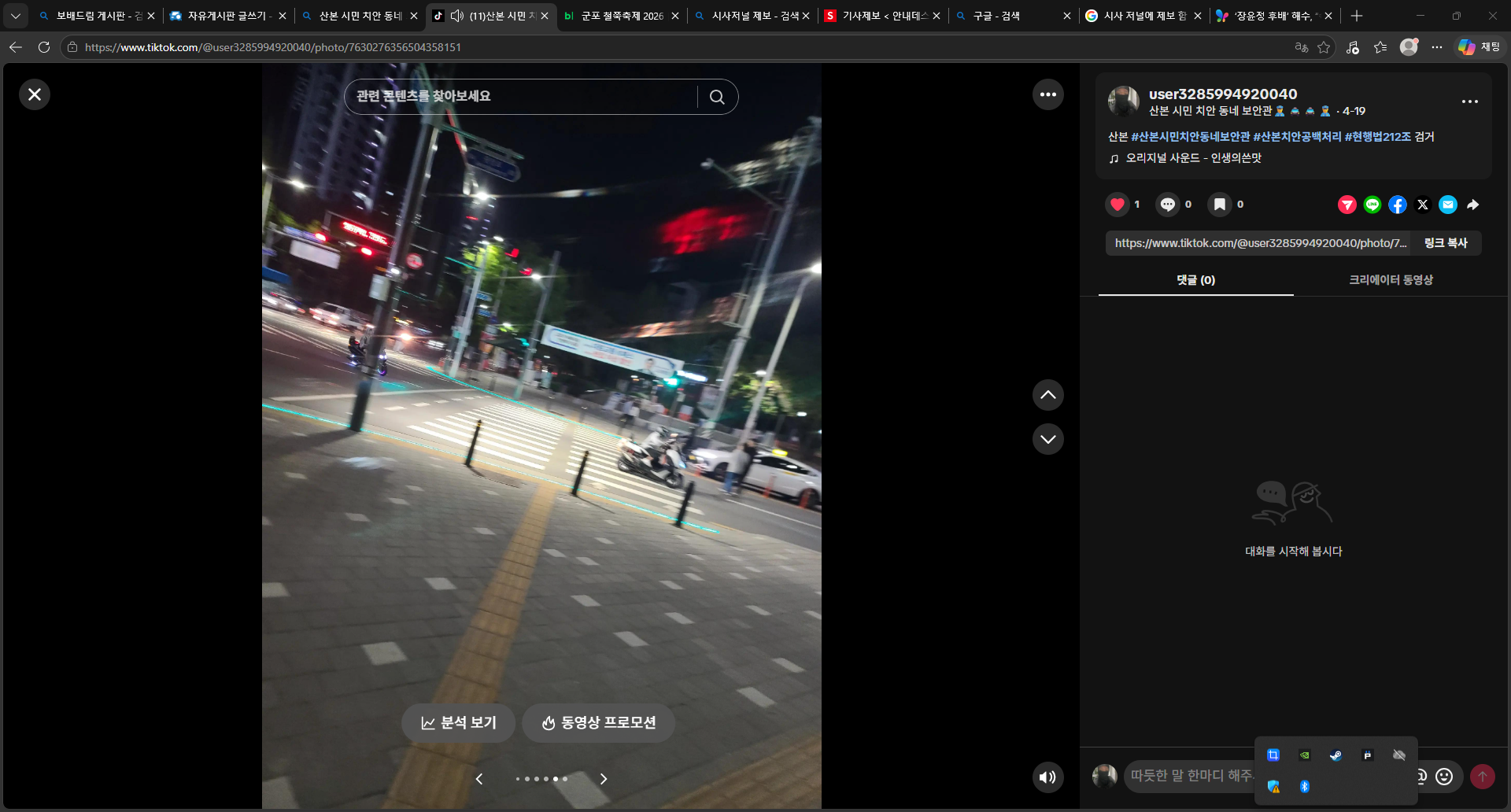Click the 동영상 프로모션 button
The height and width of the screenshot is (812, 1511).
pyautogui.click(x=599, y=722)
